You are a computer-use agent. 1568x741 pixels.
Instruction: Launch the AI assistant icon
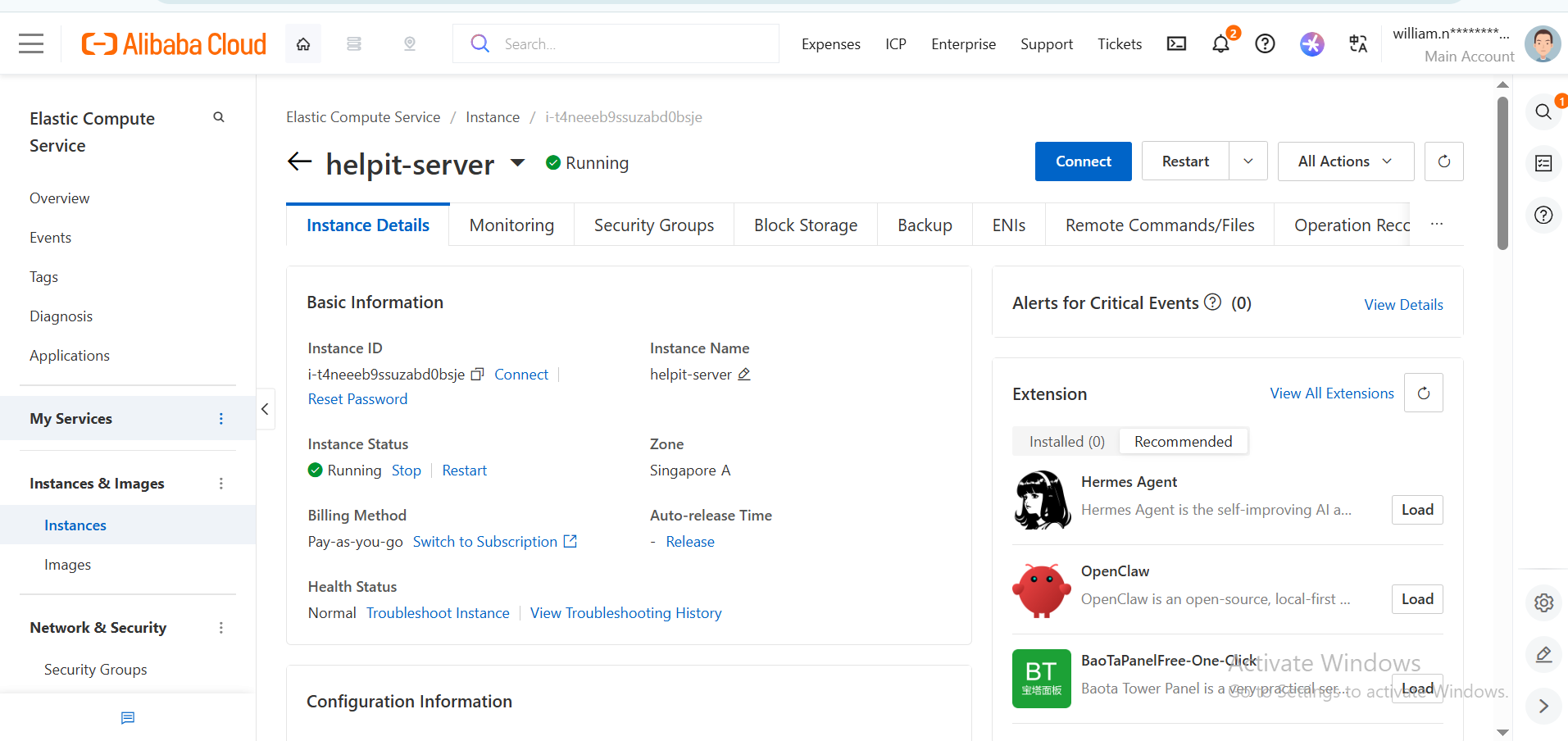point(1312,43)
